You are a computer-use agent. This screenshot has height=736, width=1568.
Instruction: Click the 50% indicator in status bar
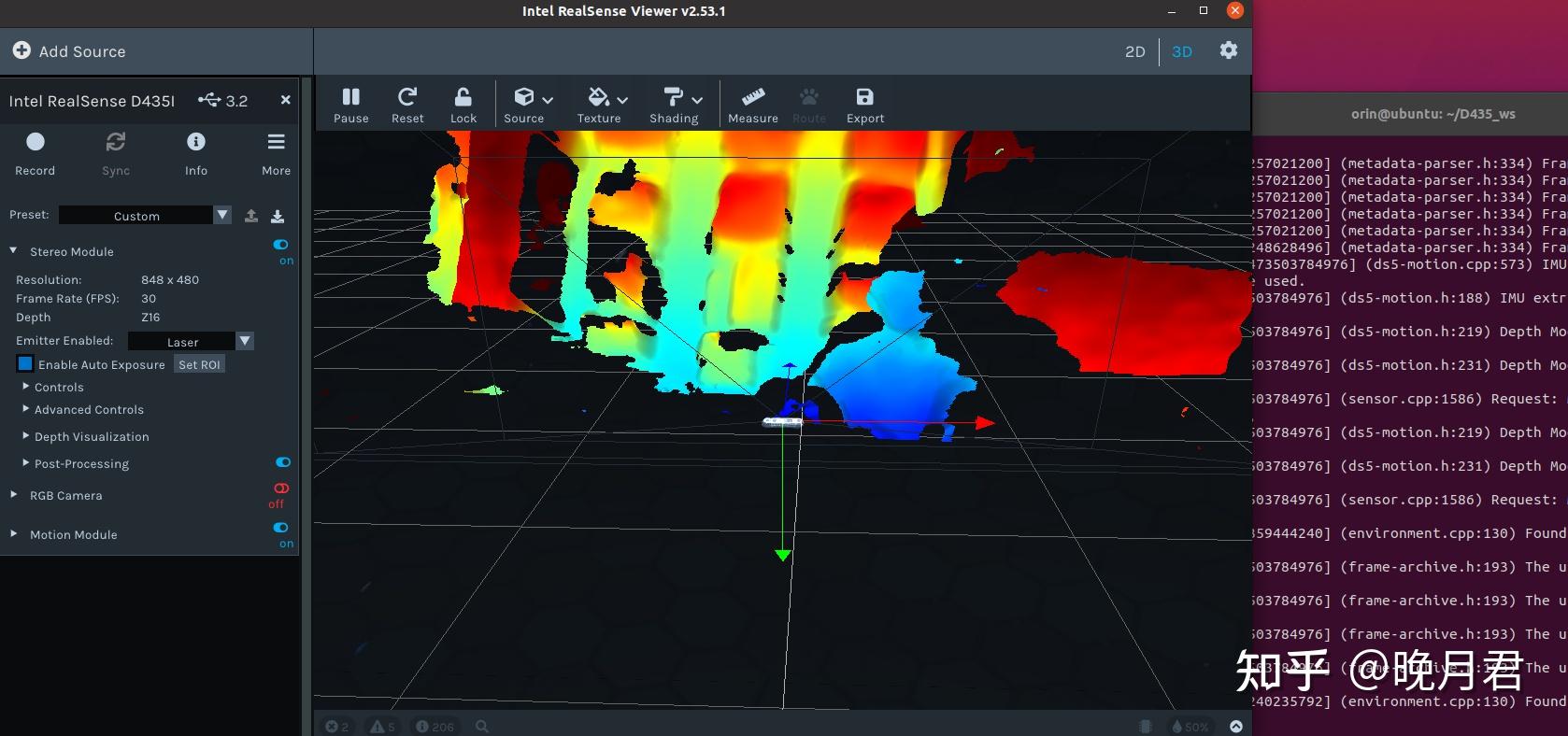[x=1190, y=726]
